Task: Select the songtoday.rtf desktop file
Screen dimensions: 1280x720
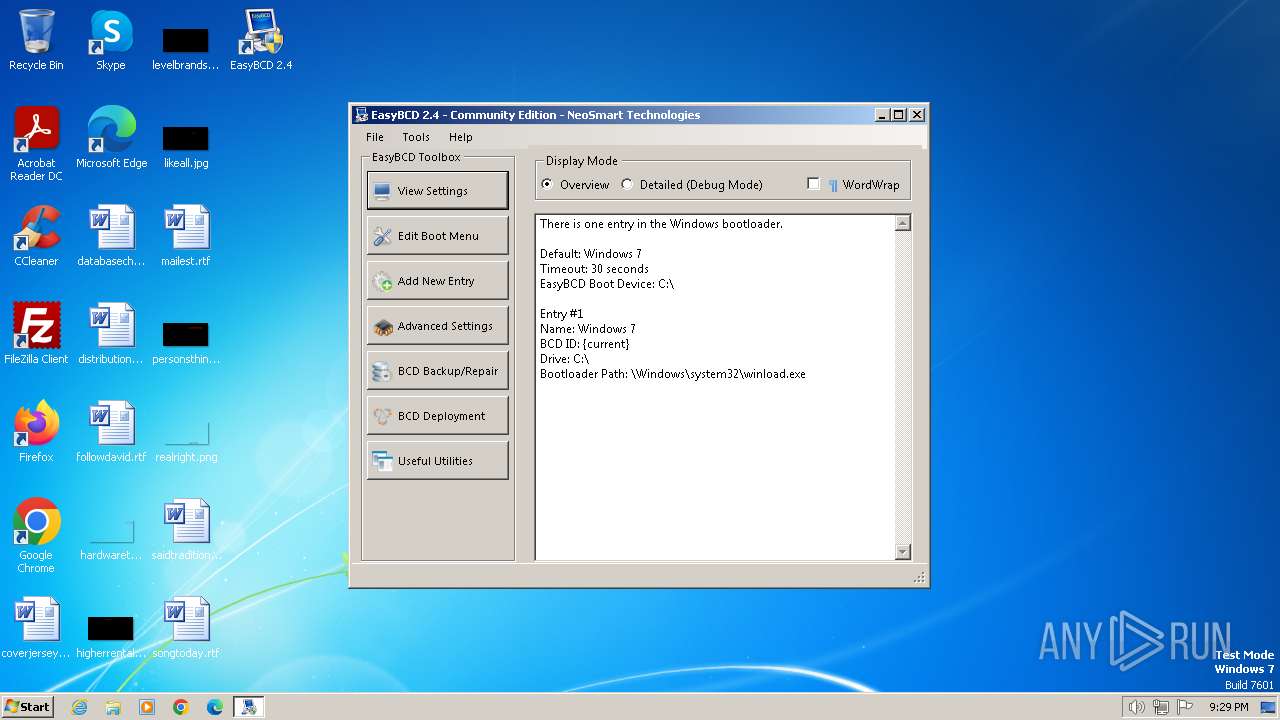Action: (186, 628)
